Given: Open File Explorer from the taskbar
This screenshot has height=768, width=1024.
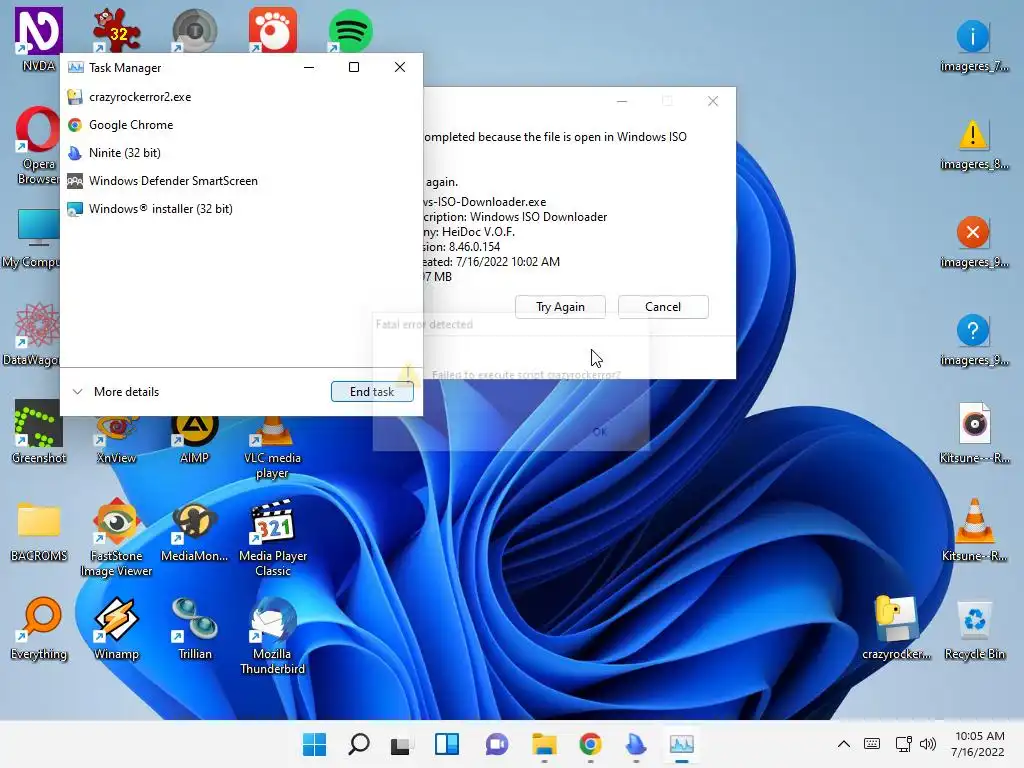Looking at the screenshot, I should click(544, 744).
